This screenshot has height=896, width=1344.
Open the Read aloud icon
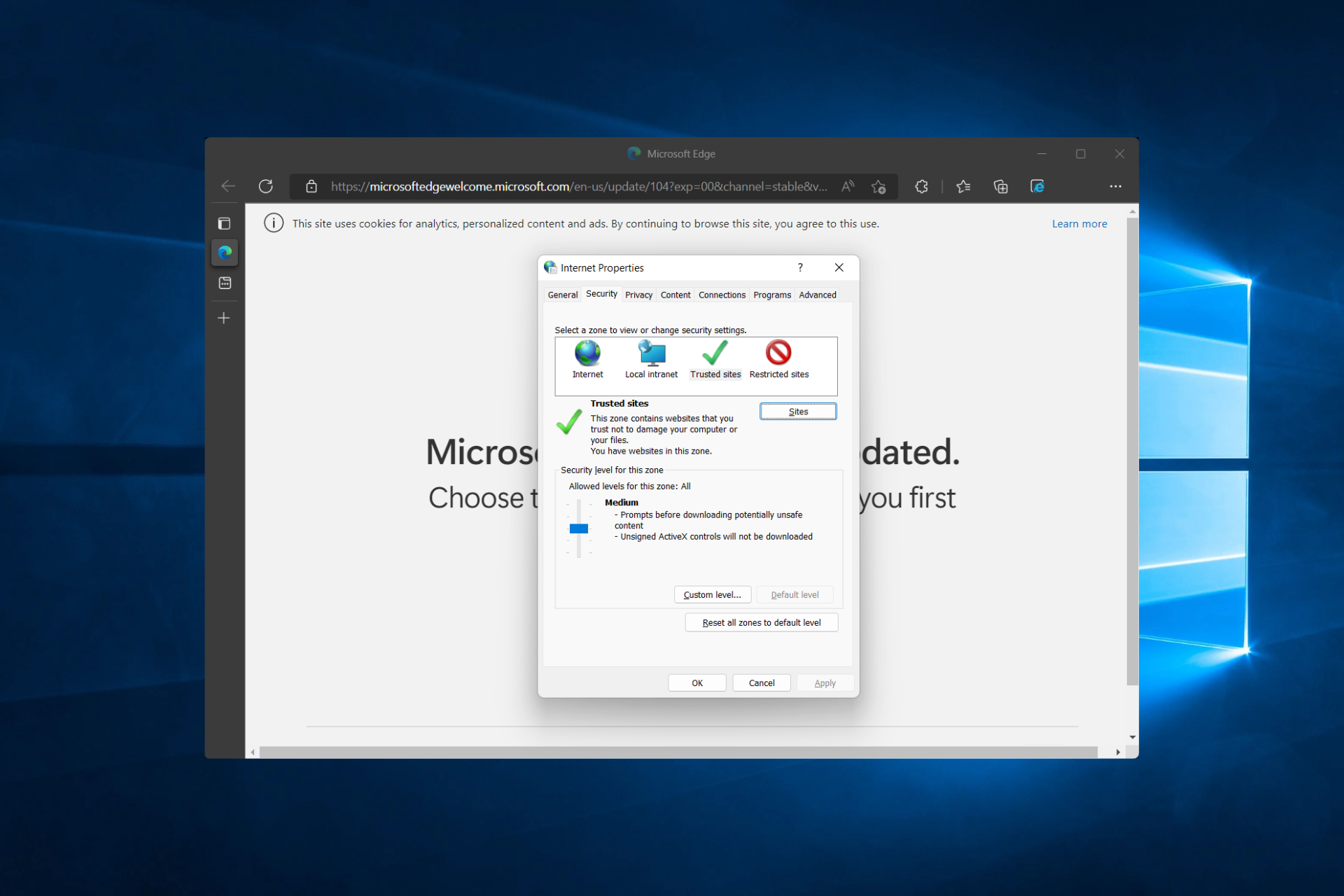pyautogui.click(x=848, y=186)
